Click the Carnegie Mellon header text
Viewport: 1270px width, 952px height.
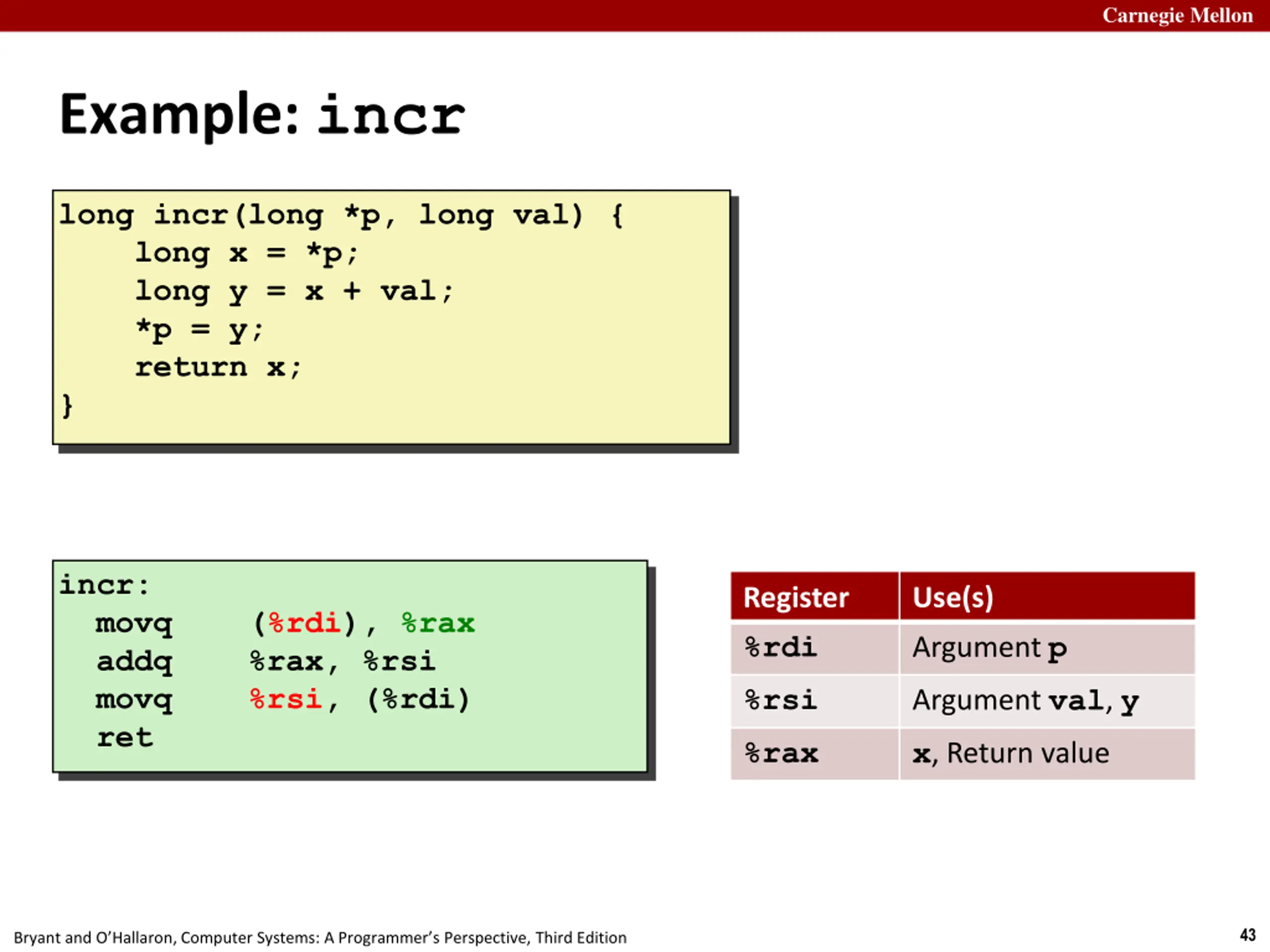1177,15
